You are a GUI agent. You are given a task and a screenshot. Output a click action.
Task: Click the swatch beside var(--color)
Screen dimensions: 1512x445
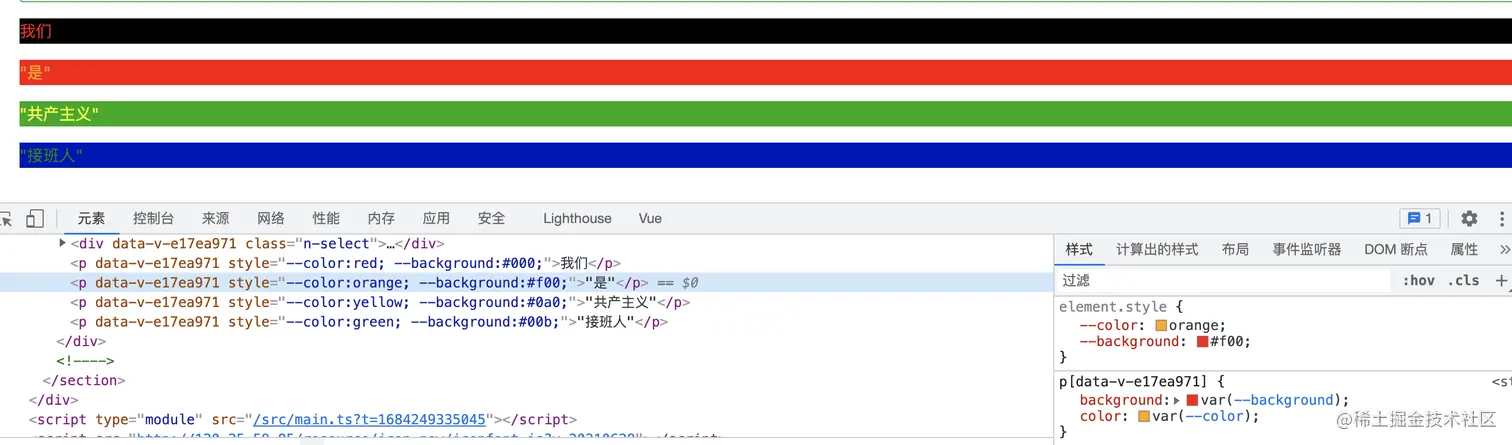pos(1144,416)
